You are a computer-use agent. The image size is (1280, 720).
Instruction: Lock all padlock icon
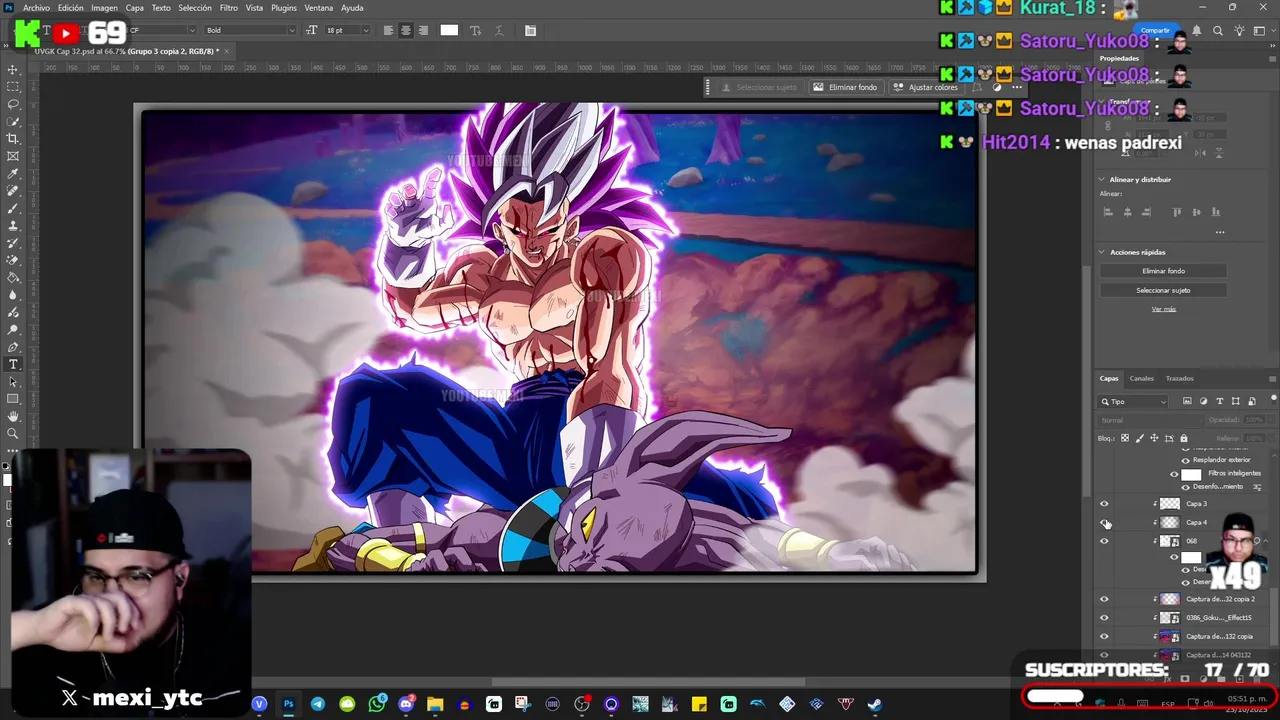[x=1184, y=438]
